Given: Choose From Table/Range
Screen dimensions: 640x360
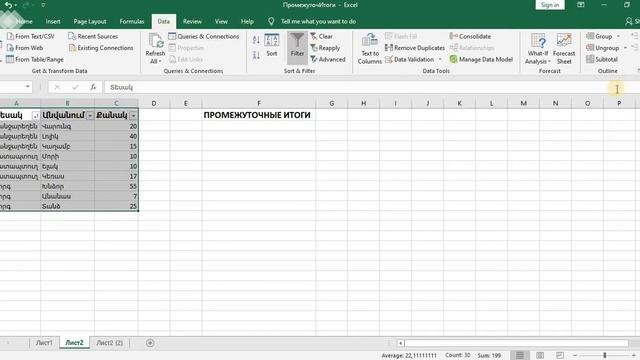Looking at the screenshot, I should coord(35,59).
